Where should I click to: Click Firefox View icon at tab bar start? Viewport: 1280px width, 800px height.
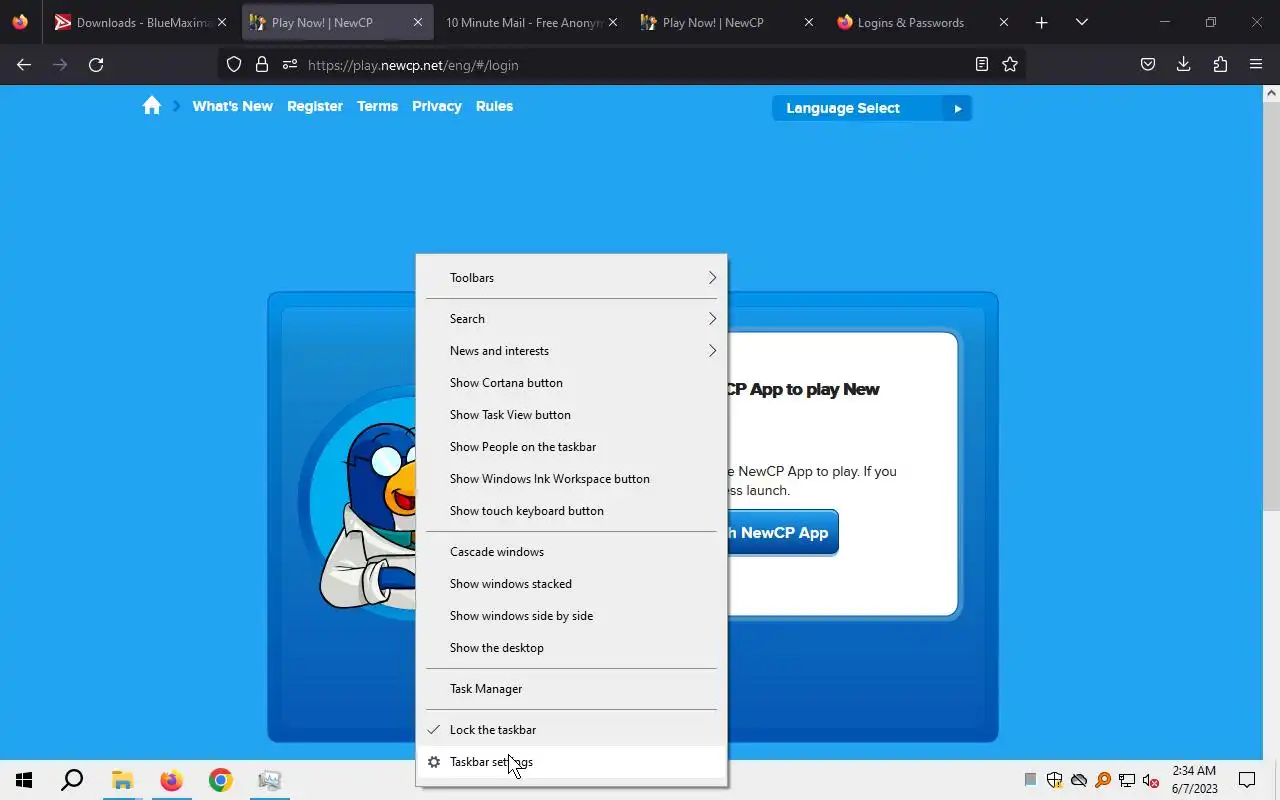(x=20, y=22)
